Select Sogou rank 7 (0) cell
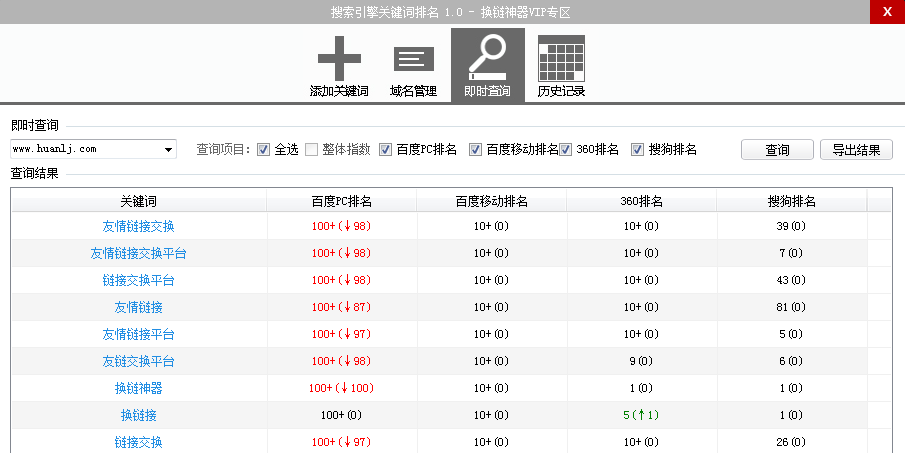The width and height of the screenshot is (905, 453). tap(791, 253)
